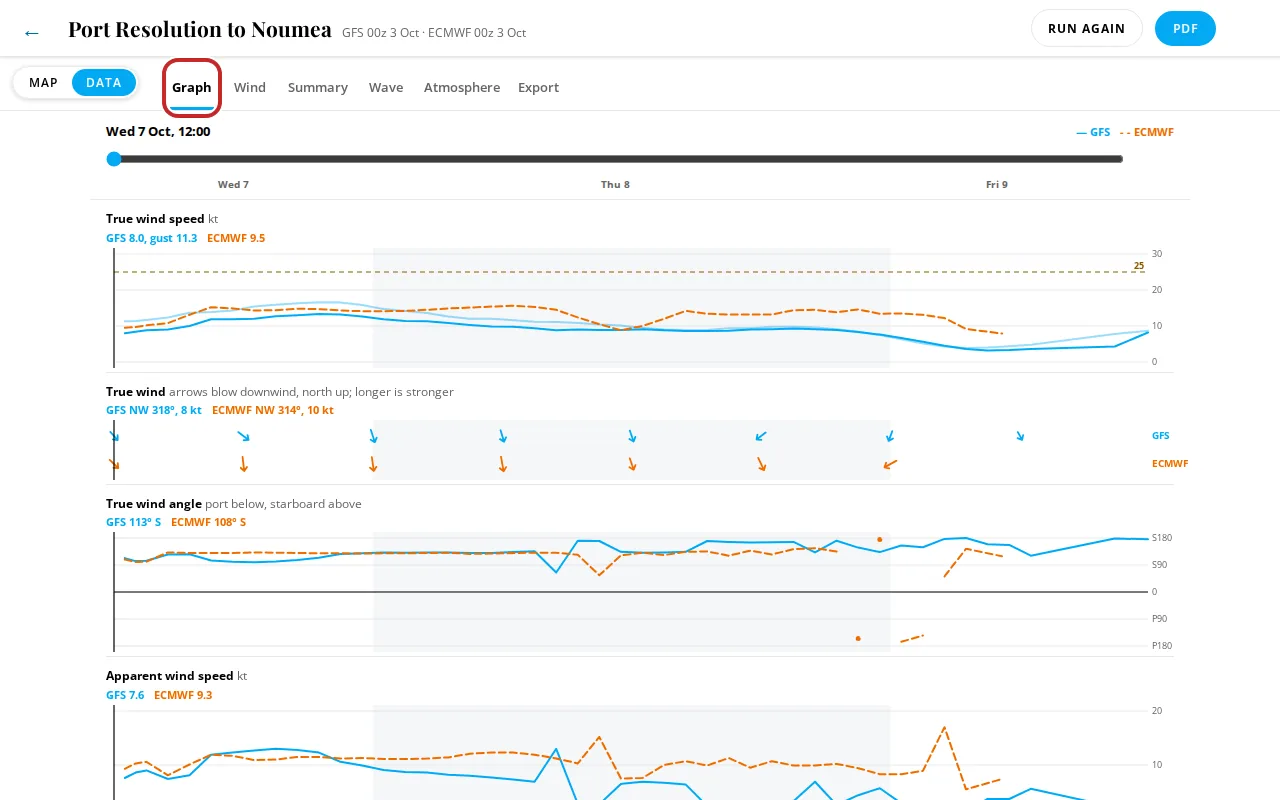The image size is (1280, 800).
Task: Click the 'Port Resolution to Noumea' title
Action: pyautogui.click(x=200, y=29)
